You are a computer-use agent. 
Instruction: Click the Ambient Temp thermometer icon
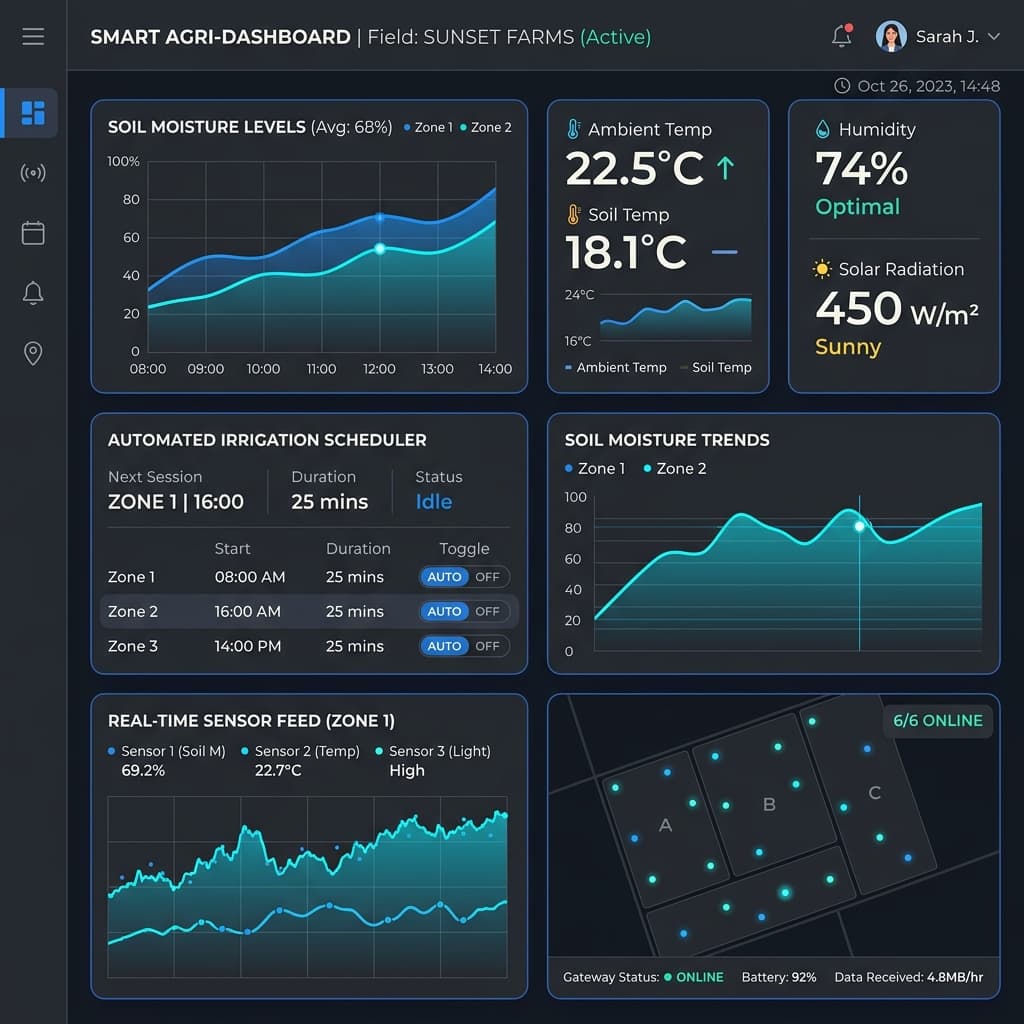click(x=573, y=129)
